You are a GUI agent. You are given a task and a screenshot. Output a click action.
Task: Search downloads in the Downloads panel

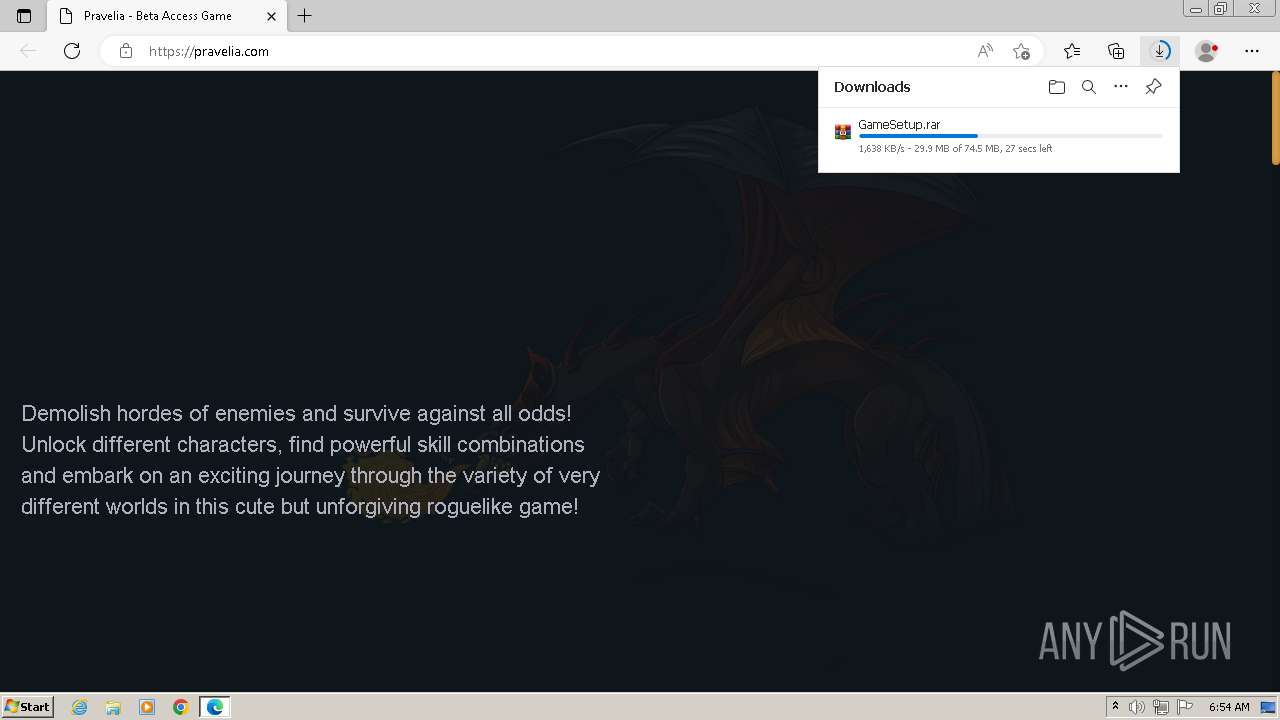(1089, 87)
